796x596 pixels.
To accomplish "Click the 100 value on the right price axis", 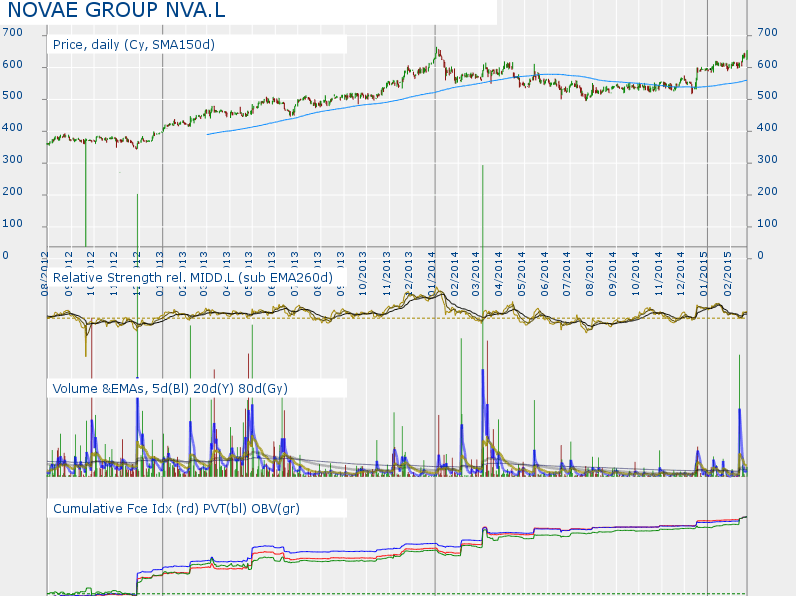I will [x=767, y=223].
